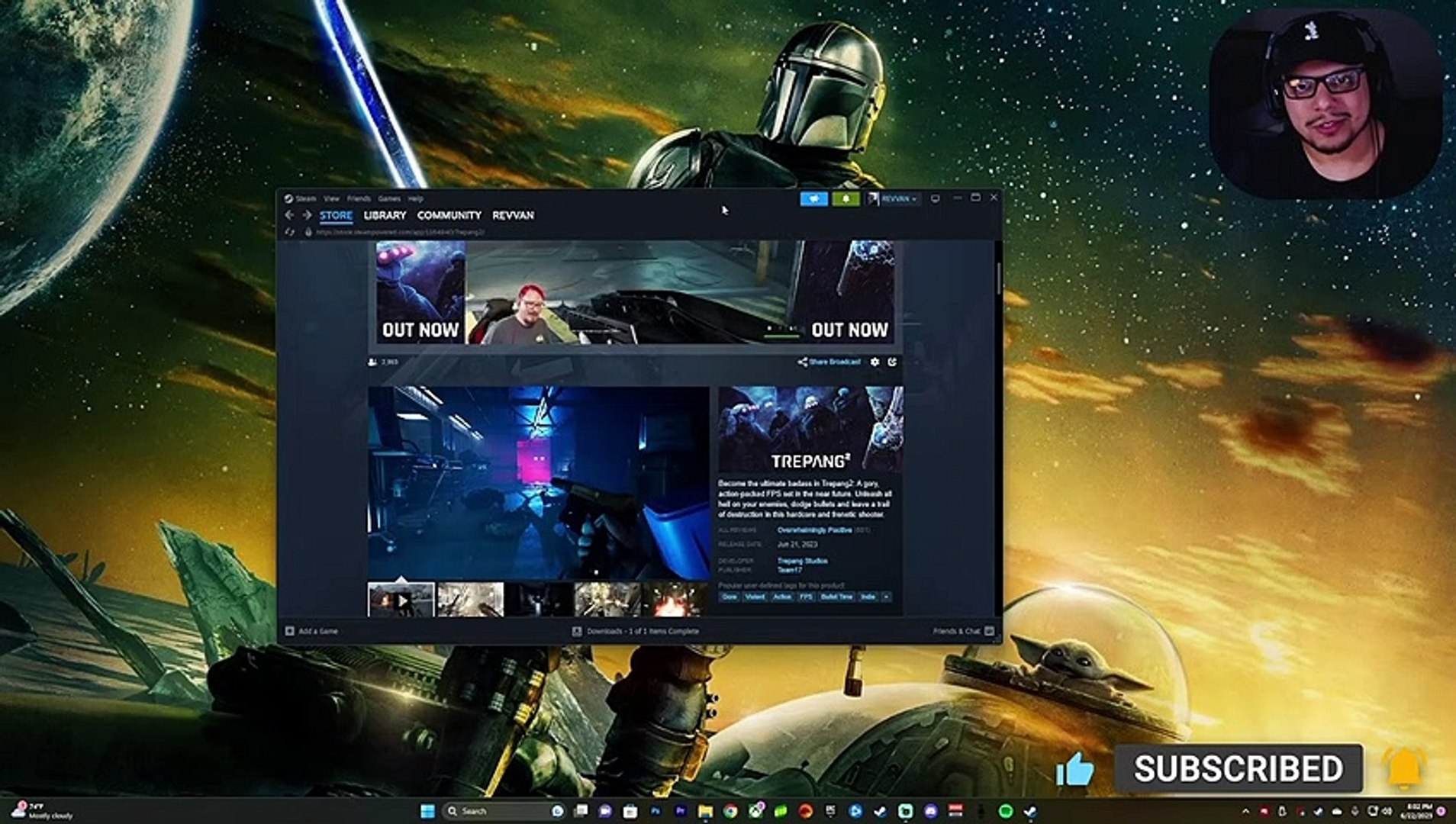Play the first trailer thumbnail
Screen dimensions: 1456x824
[401, 600]
